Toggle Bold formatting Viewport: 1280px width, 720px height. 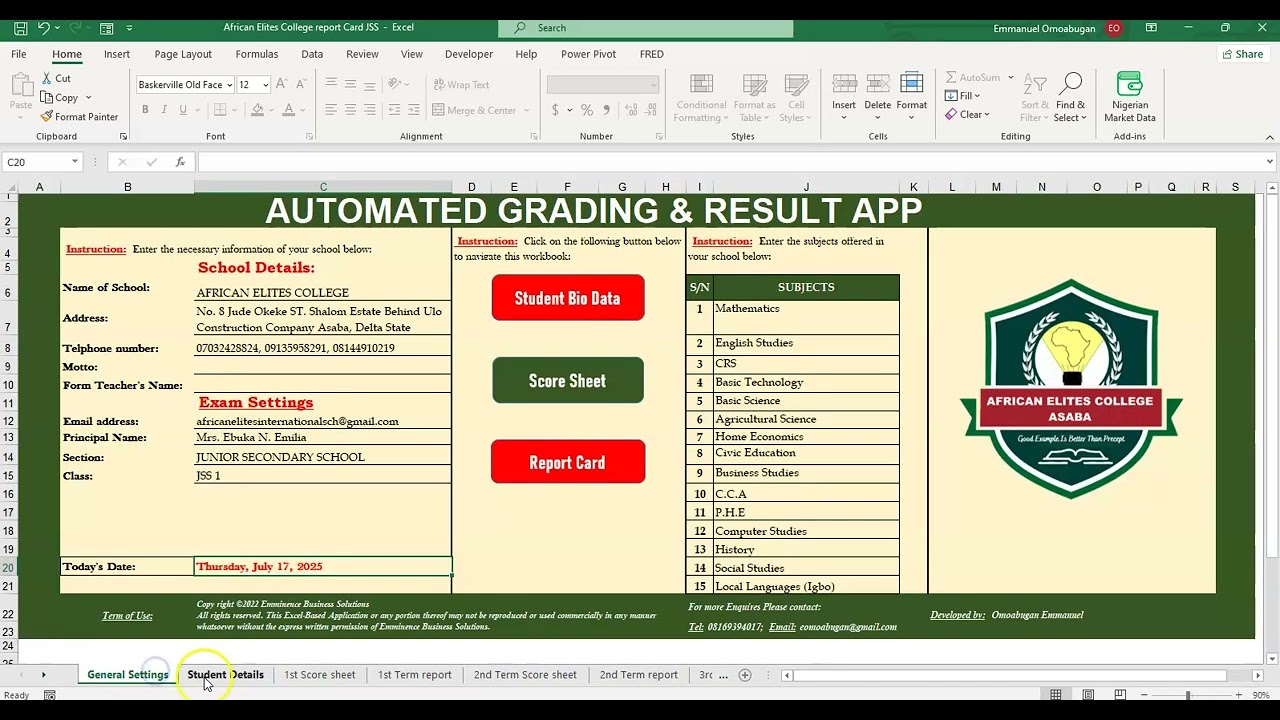(145, 110)
